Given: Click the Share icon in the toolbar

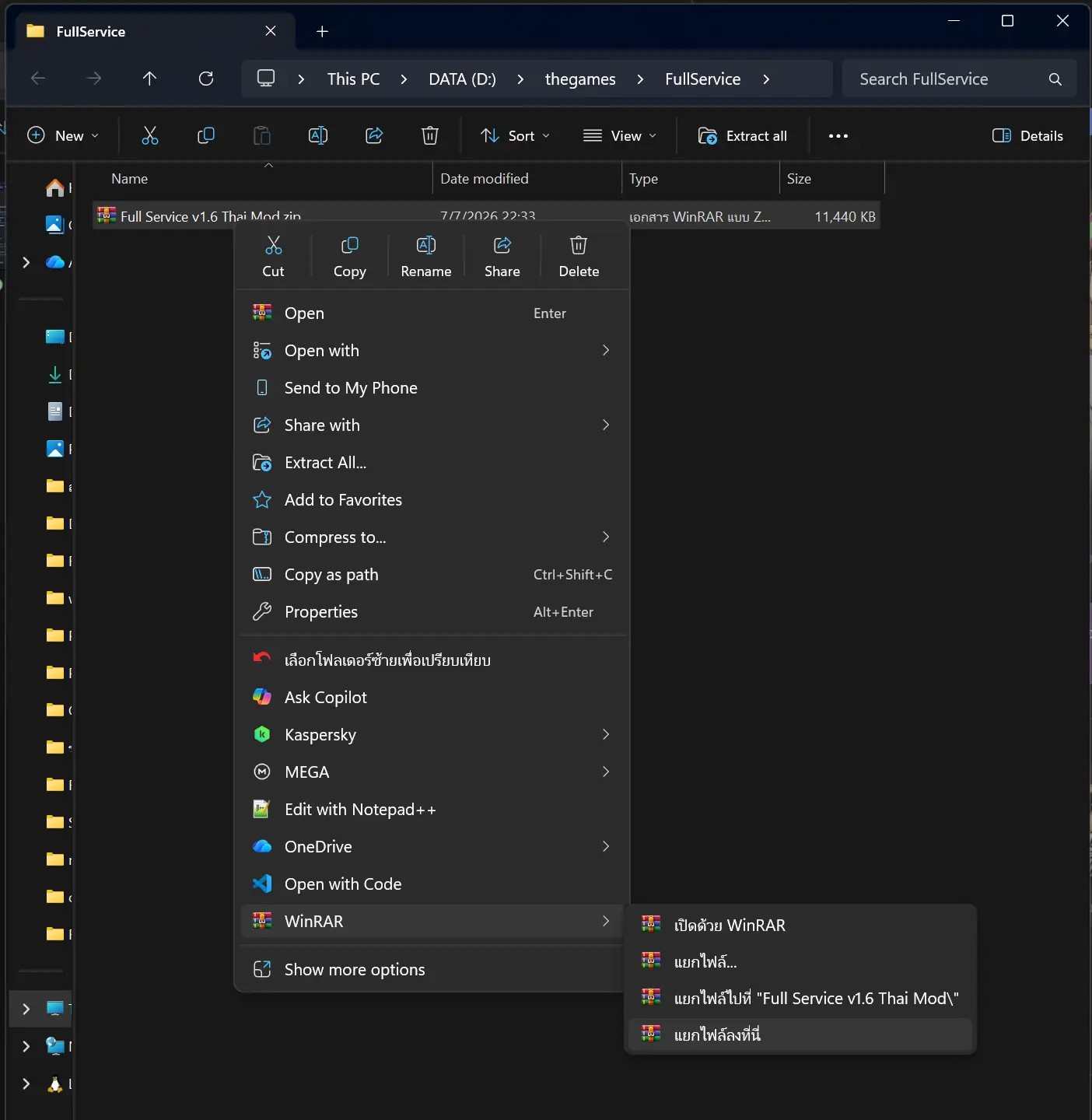Looking at the screenshot, I should tap(374, 135).
